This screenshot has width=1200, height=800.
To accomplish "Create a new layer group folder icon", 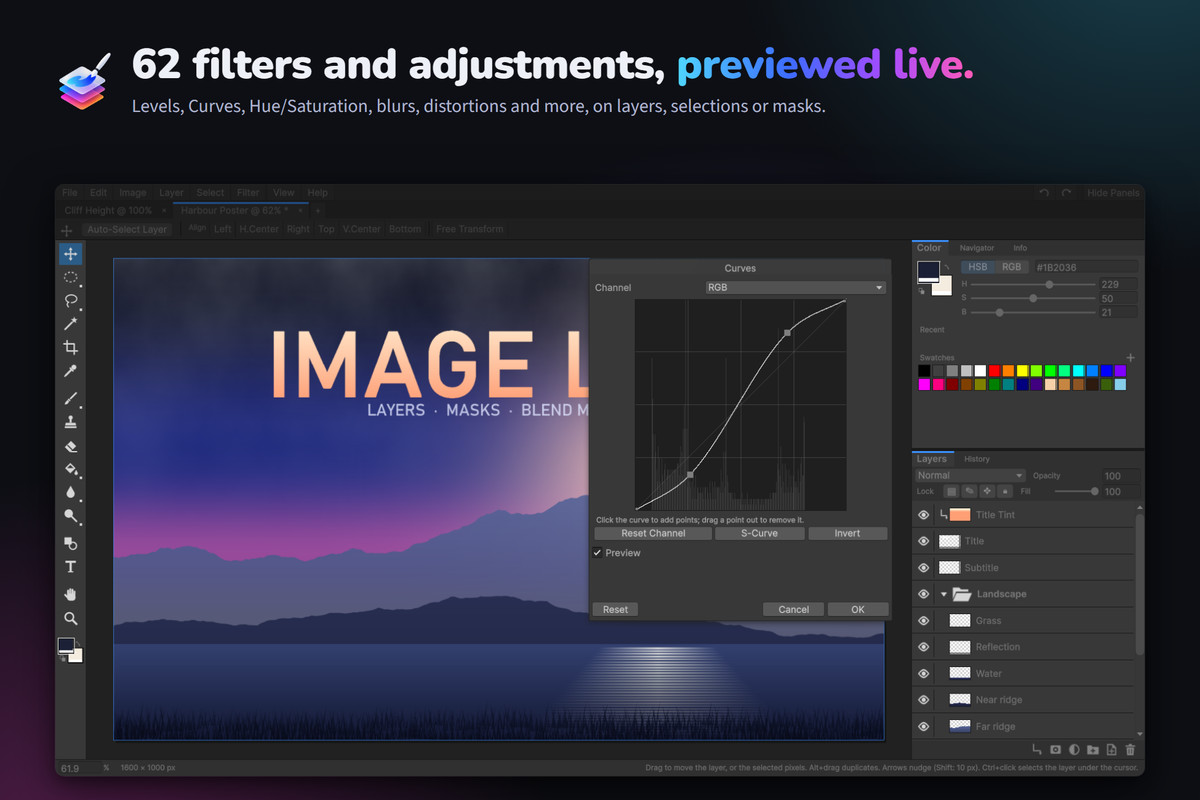I will point(1093,749).
